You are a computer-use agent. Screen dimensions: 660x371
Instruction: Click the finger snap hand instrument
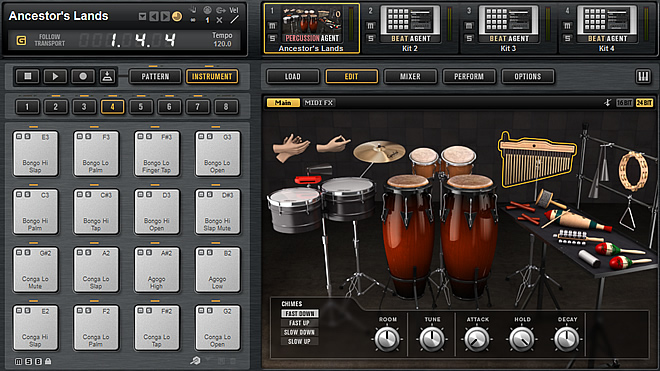tap(333, 144)
